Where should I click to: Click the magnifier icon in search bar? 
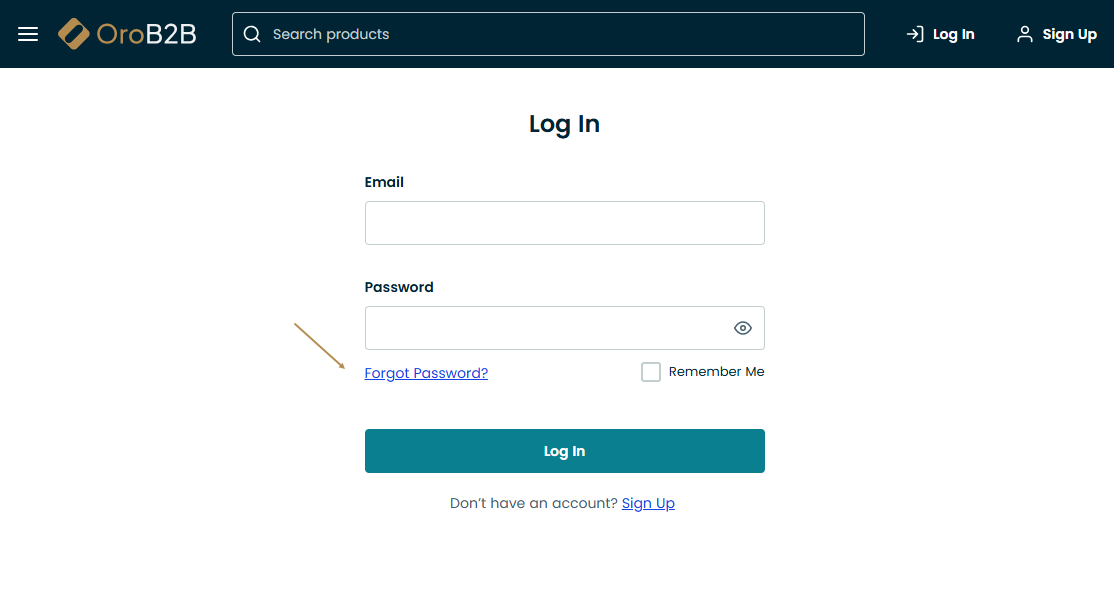click(x=252, y=34)
